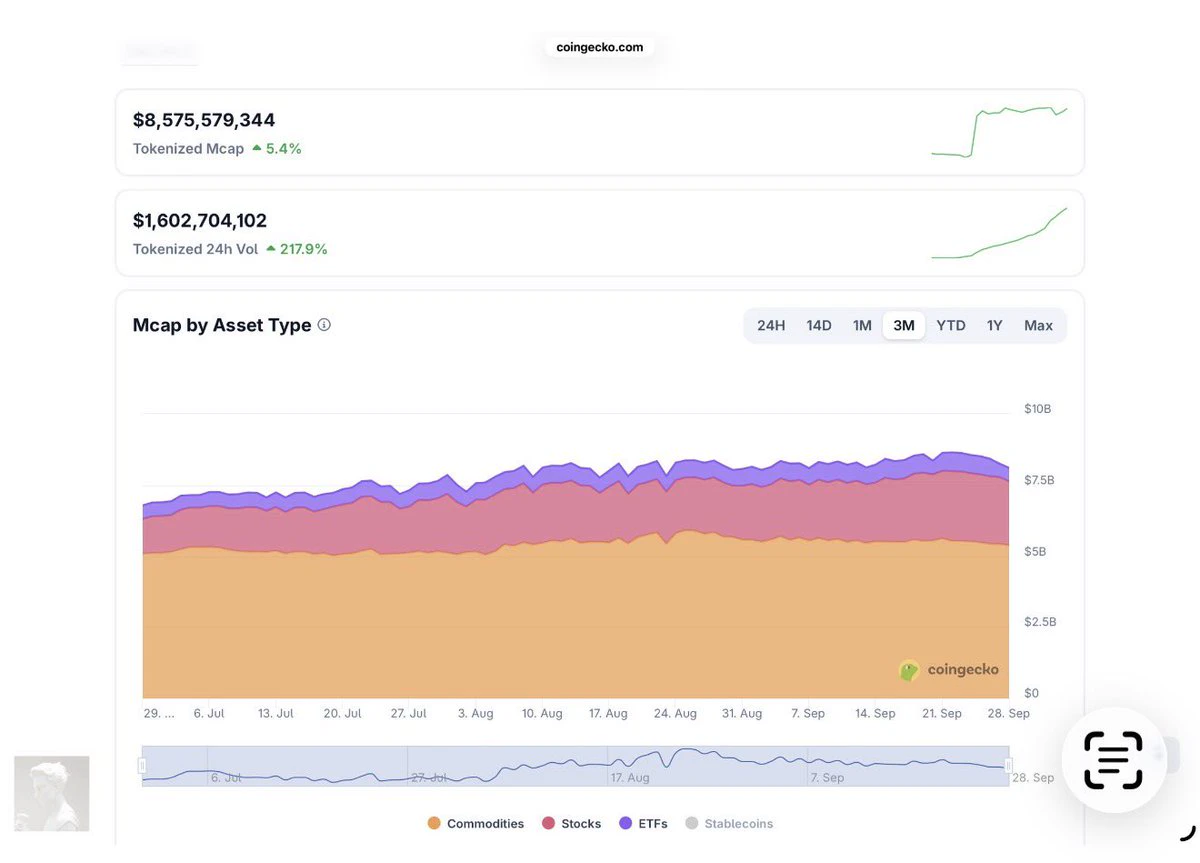Click the orange Commodities color dot
This screenshot has width=1200, height=863.
[434, 824]
